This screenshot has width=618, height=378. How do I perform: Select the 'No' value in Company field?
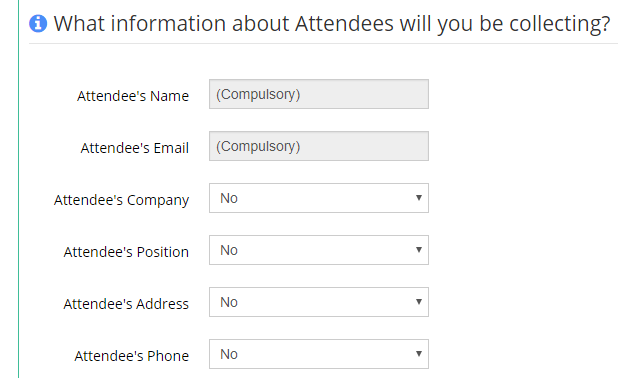pyautogui.click(x=229, y=198)
